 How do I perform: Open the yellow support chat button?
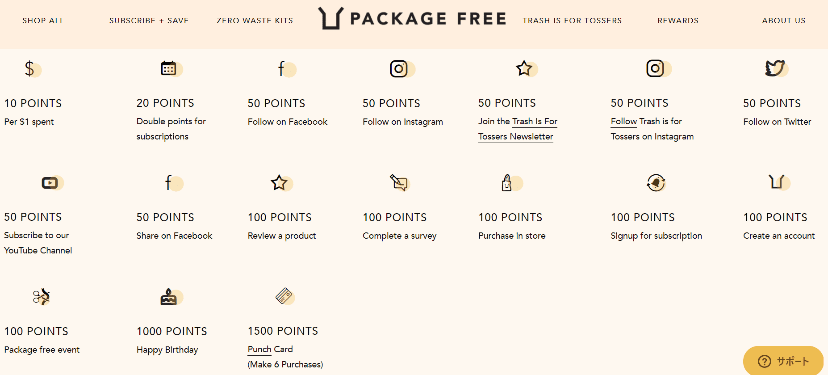(x=784, y=361)
